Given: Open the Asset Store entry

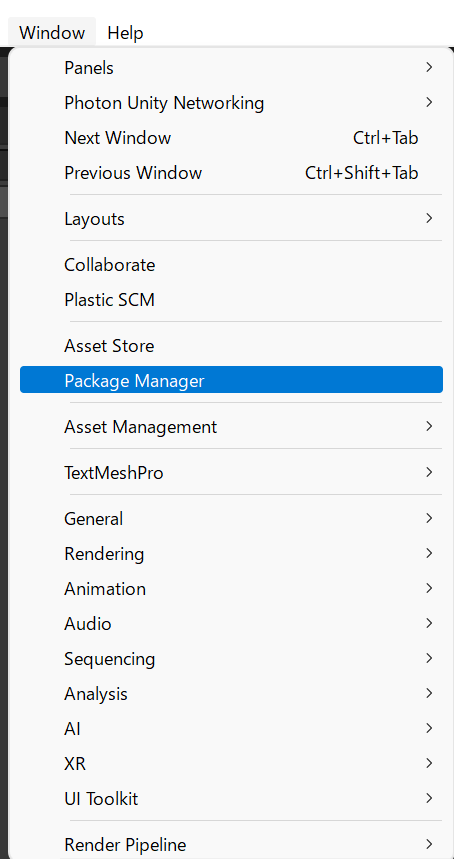Looking at the screenshot, I should 231,346.
